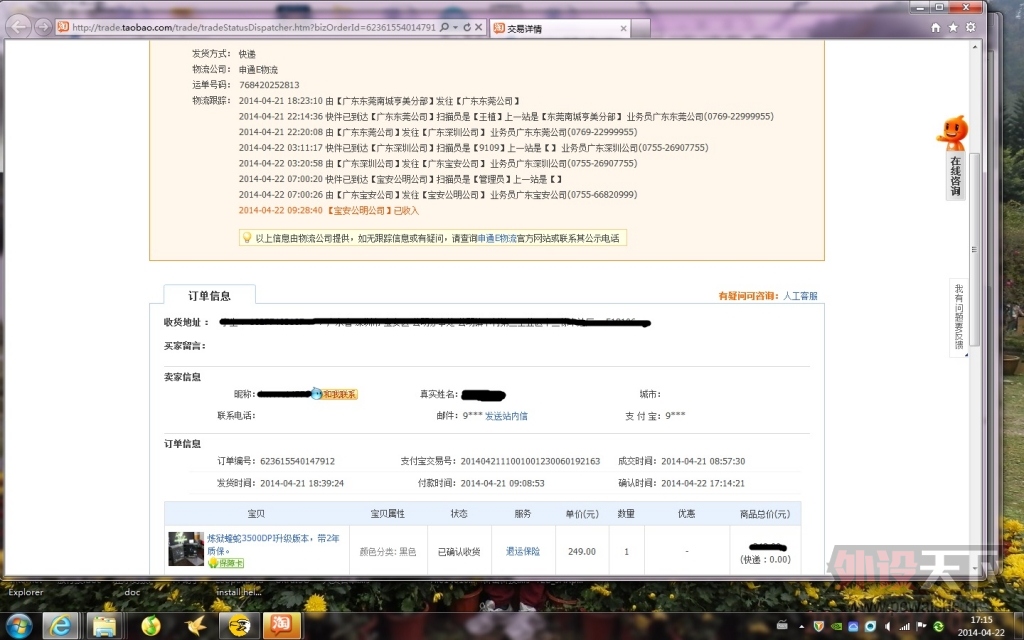Open the orange 淘 Taobao taskbar app
The height and width of the screenshot is (640, 1024).
click(282, 626)
